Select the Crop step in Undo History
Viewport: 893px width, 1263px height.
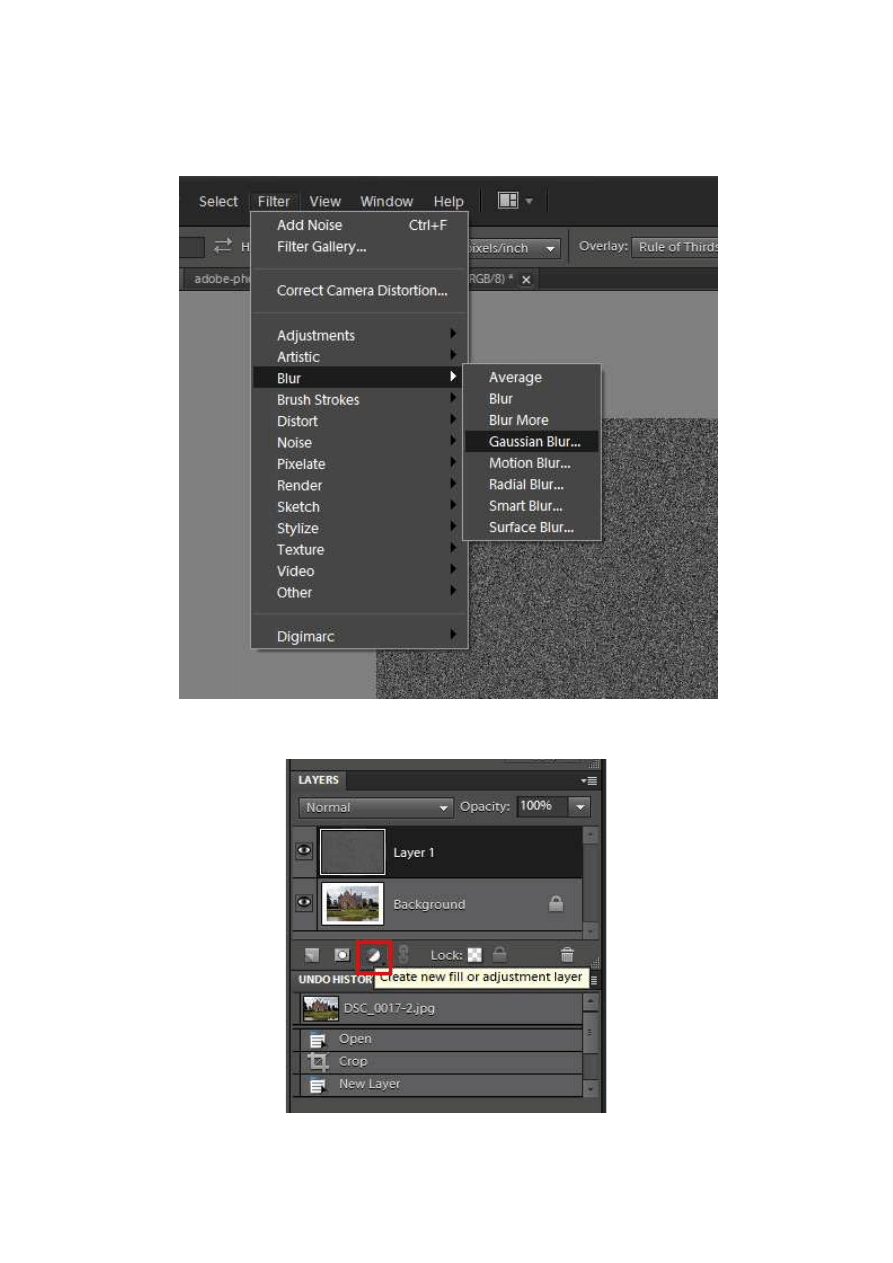(353, 1061)
